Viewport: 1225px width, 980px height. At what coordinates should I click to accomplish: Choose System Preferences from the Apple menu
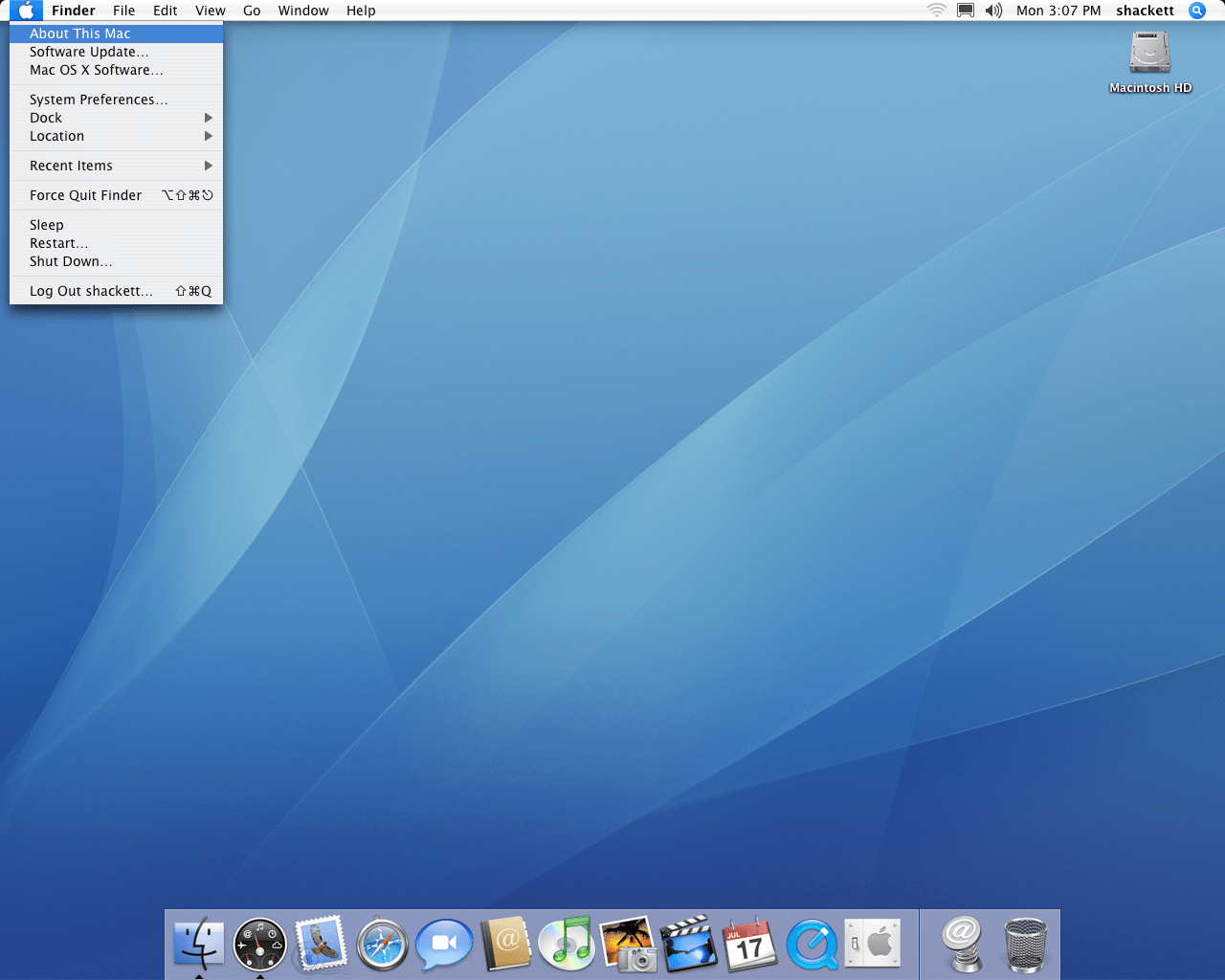99,100
